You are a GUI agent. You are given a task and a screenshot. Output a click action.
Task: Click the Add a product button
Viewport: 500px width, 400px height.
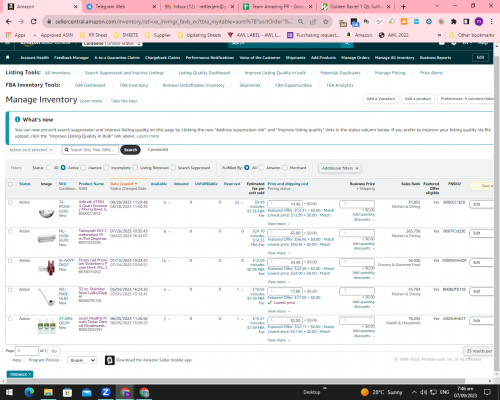click(418, 99)
